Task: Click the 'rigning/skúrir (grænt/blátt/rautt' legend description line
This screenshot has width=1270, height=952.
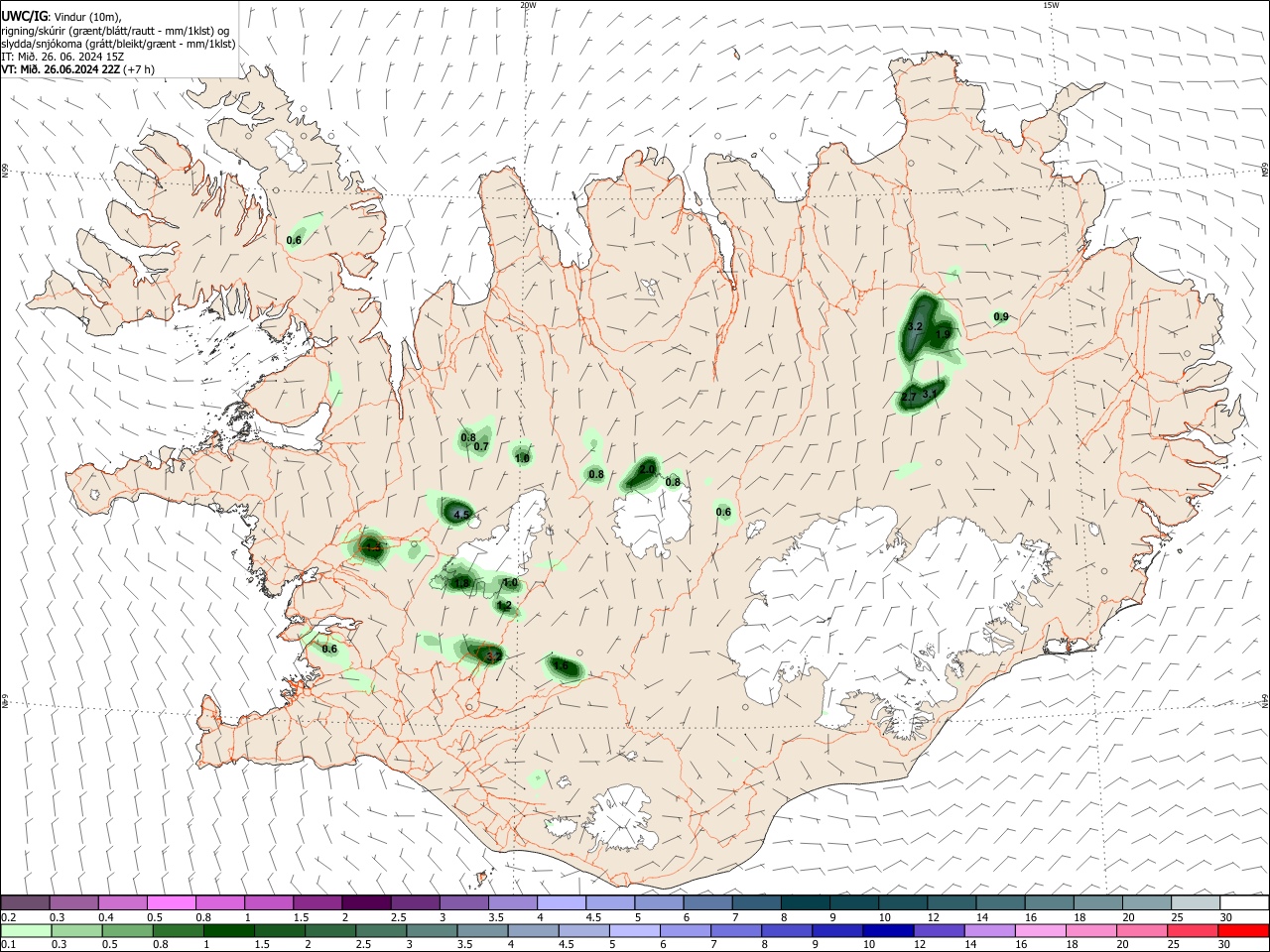Action: tap(115, 30)
